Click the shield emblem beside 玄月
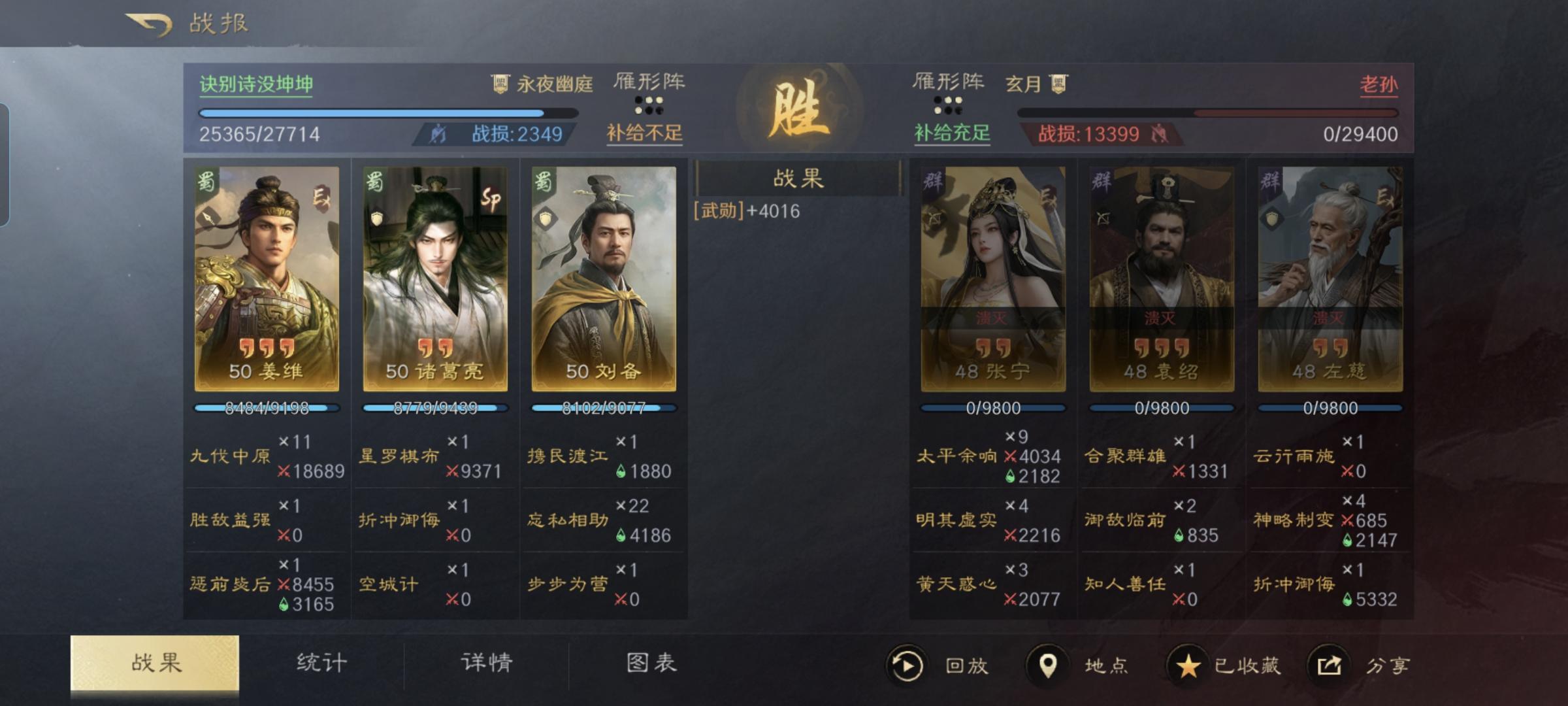 (x=1058, y=84)
